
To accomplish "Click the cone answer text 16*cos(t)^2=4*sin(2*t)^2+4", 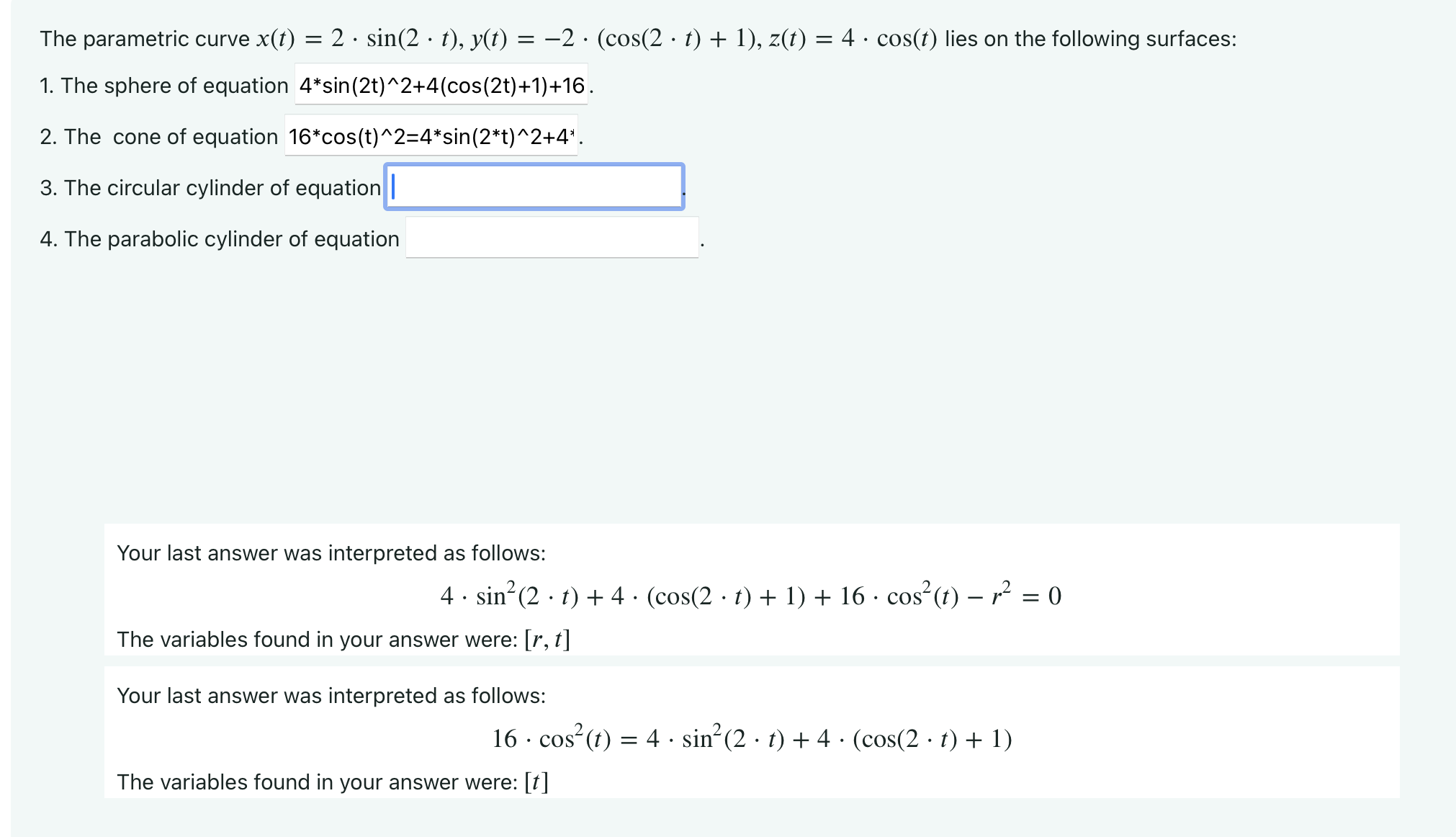I will point(431,136).
